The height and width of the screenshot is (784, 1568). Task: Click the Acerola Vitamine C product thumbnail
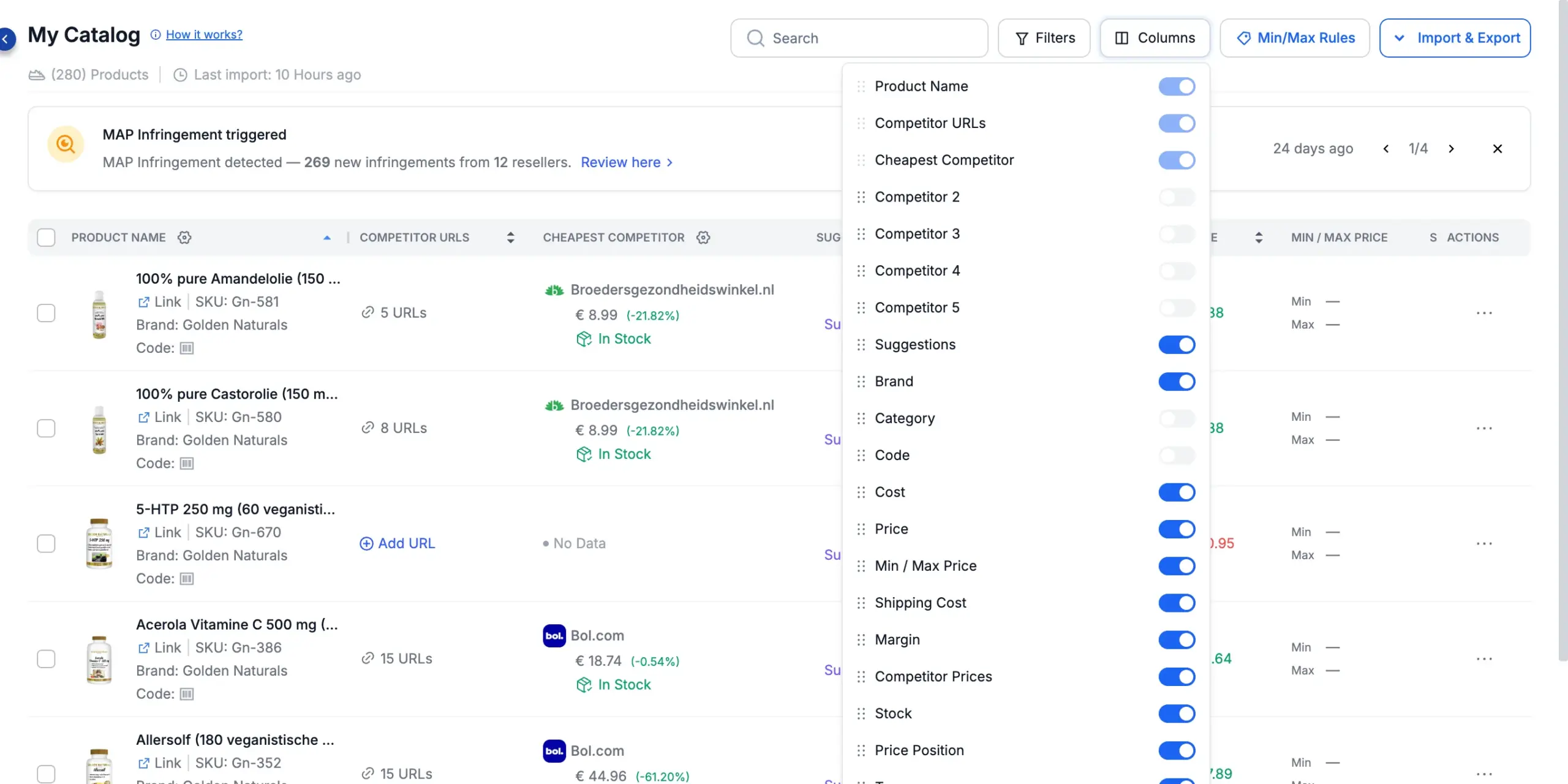pyautogui.click(x=99, y=659)
